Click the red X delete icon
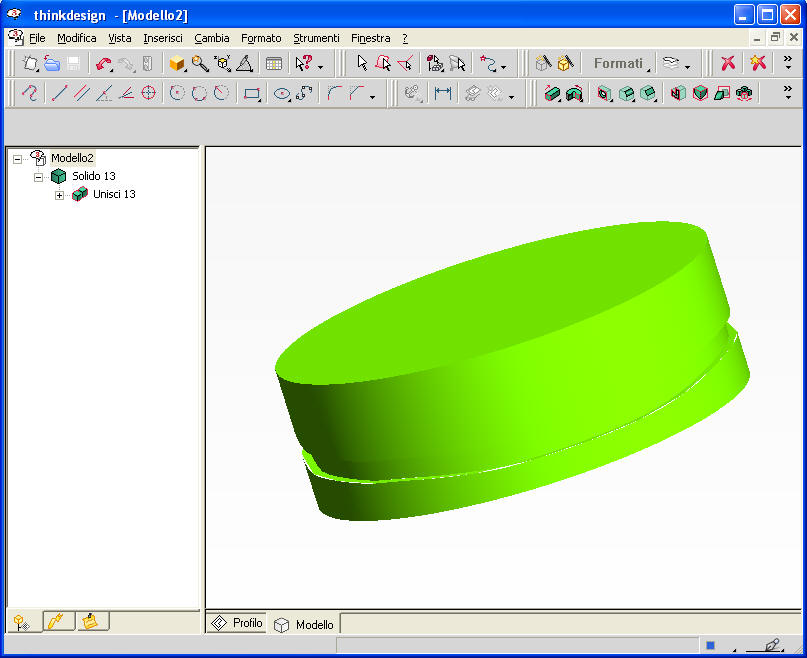The height and width of the screenshot is (658, 807). click(x=728, y=63)
